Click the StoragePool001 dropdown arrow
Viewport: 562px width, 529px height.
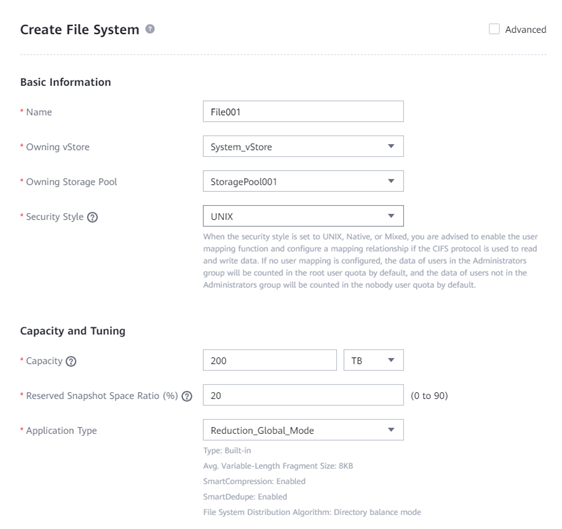[x=391, y=181]
